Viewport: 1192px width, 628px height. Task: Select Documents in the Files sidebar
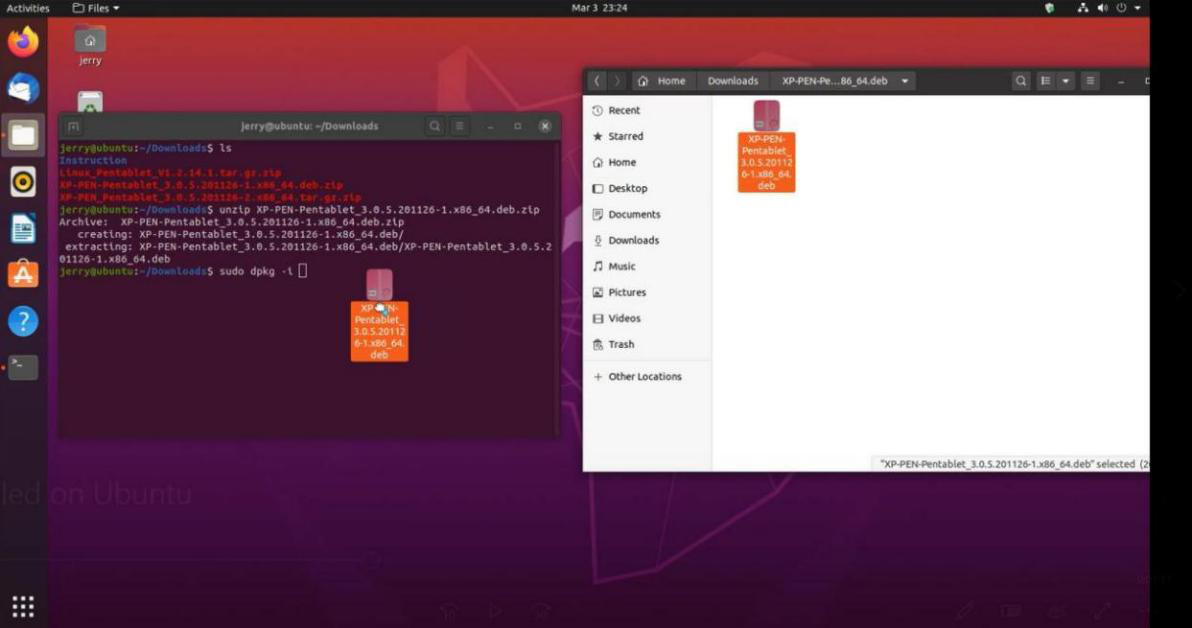[x=648, y=214]
